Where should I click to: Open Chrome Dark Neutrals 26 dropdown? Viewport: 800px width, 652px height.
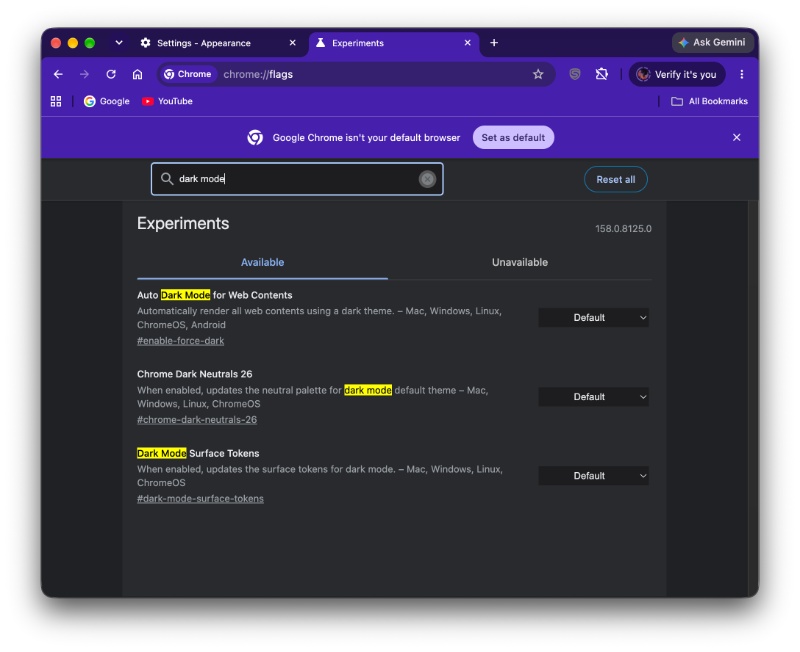tap(593, 397)
